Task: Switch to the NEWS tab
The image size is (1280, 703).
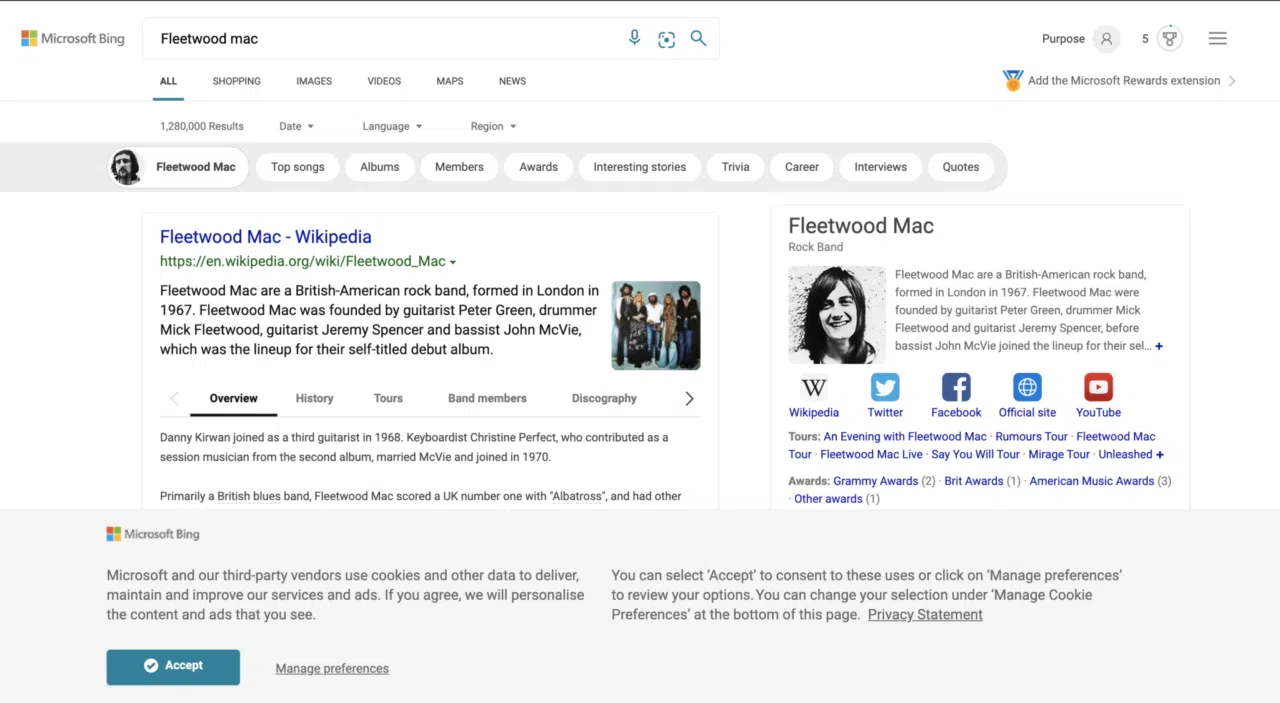Action: [512, 81]
